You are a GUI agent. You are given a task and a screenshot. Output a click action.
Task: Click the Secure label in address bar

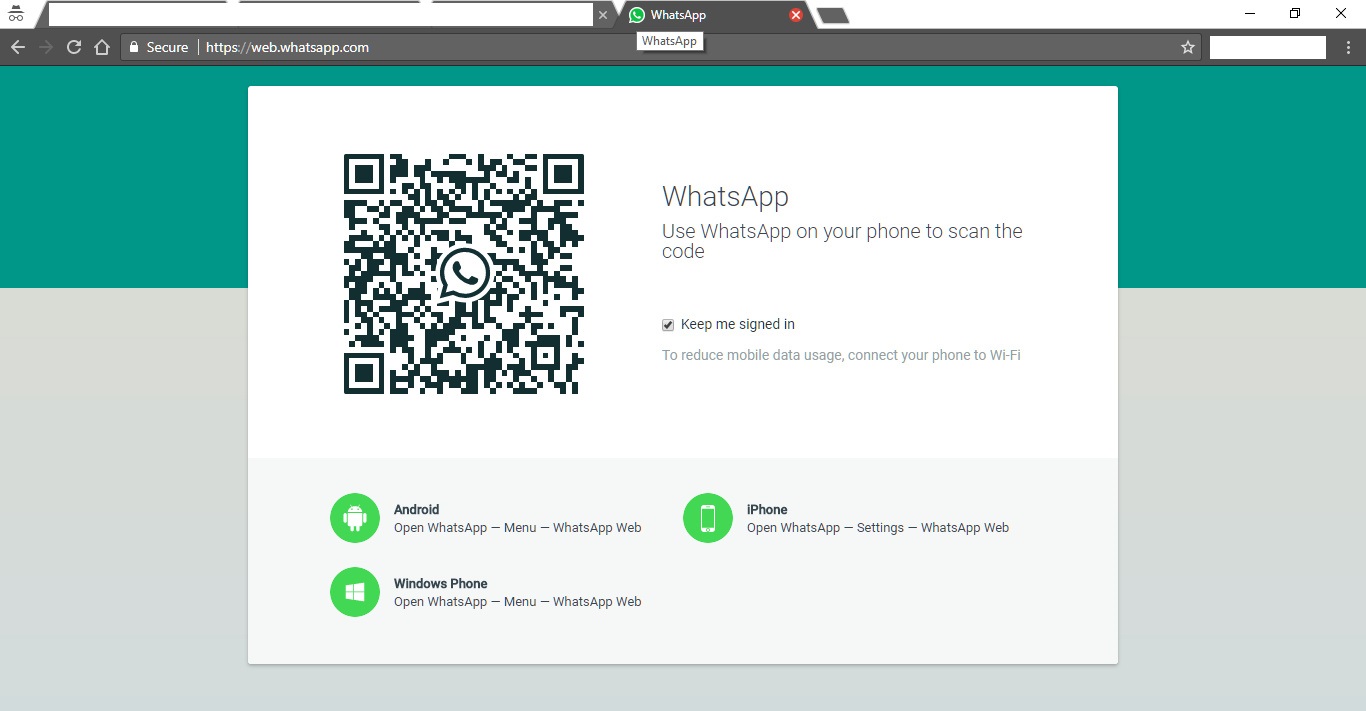coord(167,47)
